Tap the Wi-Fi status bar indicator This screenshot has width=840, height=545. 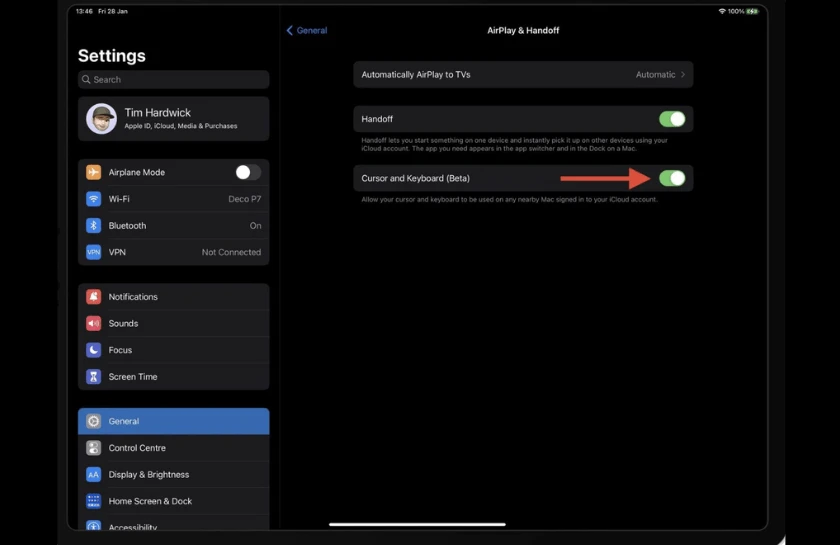pos(722,11)
